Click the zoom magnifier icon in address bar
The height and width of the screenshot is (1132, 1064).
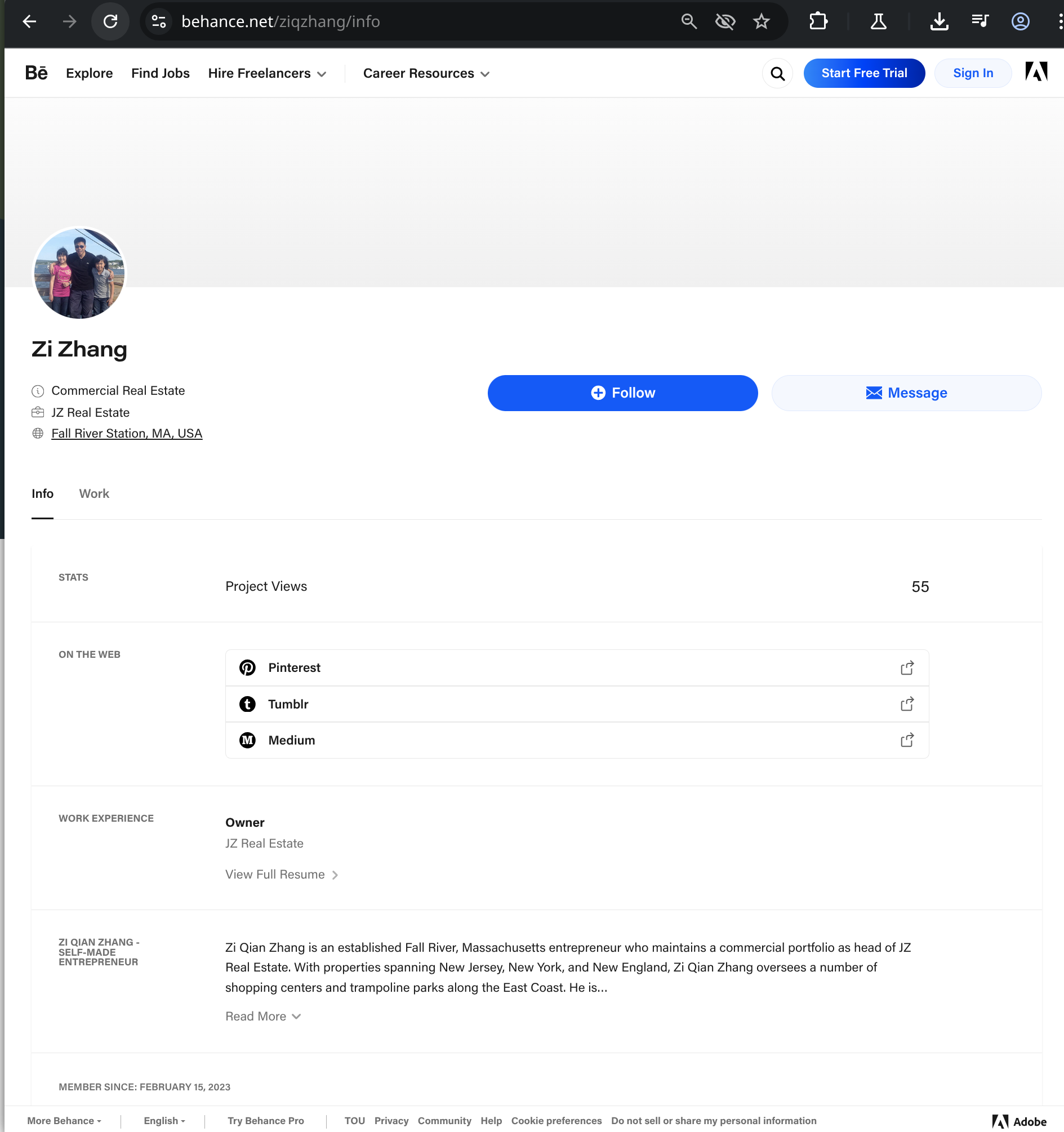(x=689, y=21)
